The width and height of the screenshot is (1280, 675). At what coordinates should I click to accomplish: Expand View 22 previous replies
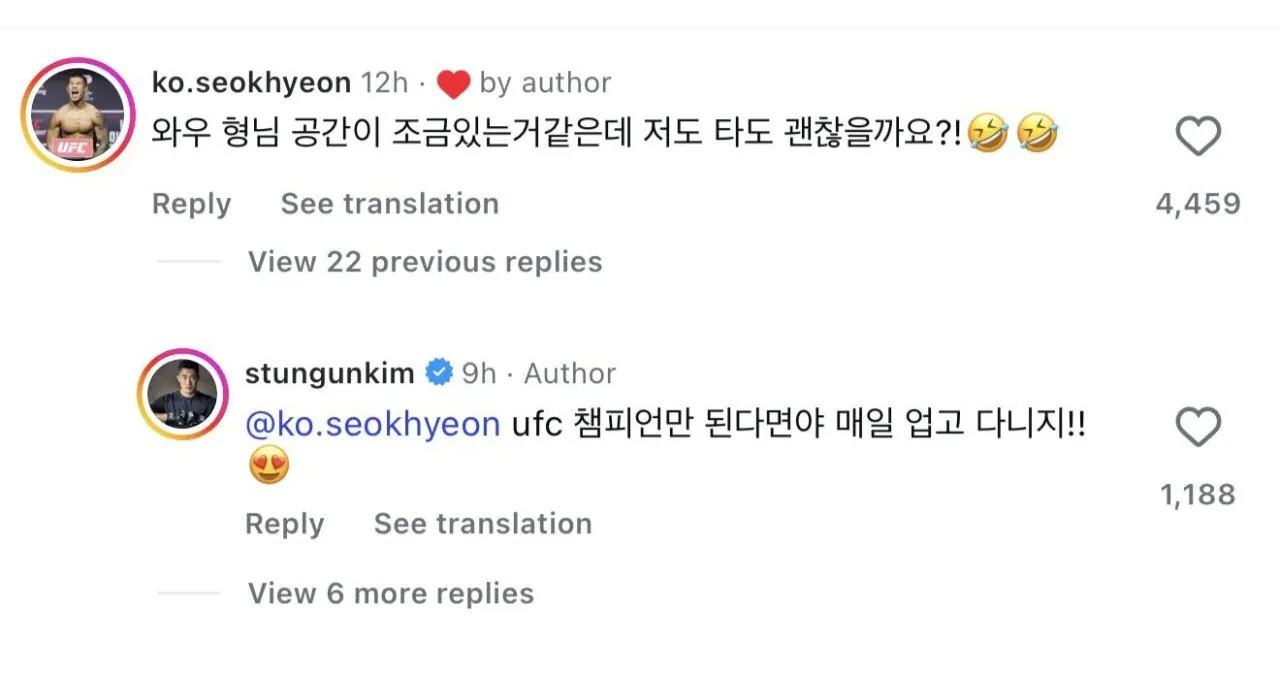[x=425, y=262]
